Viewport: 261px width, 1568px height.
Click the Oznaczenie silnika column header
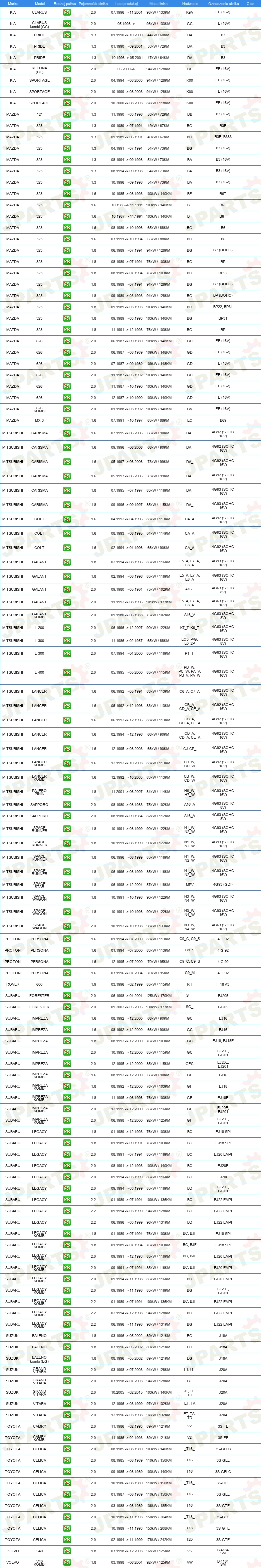(223, 4)
